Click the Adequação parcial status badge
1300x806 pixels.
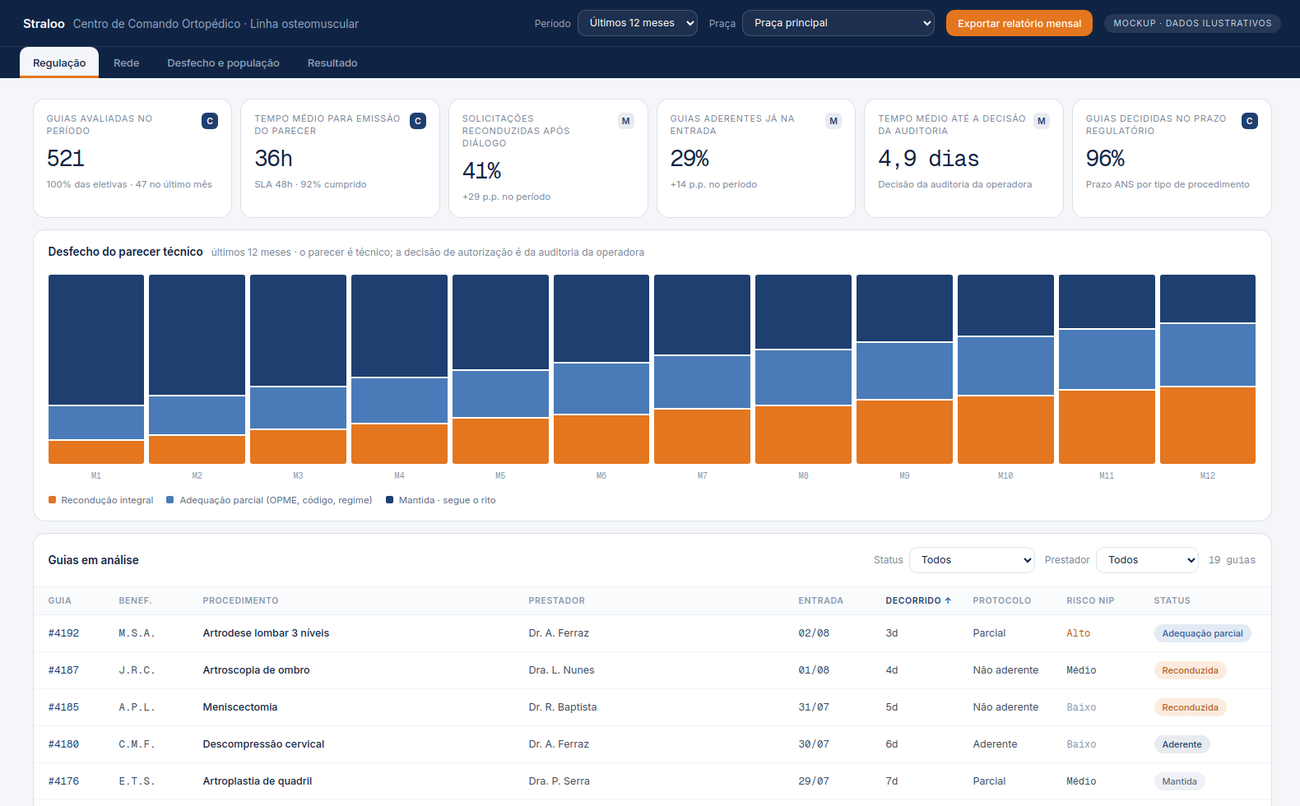1202,633
